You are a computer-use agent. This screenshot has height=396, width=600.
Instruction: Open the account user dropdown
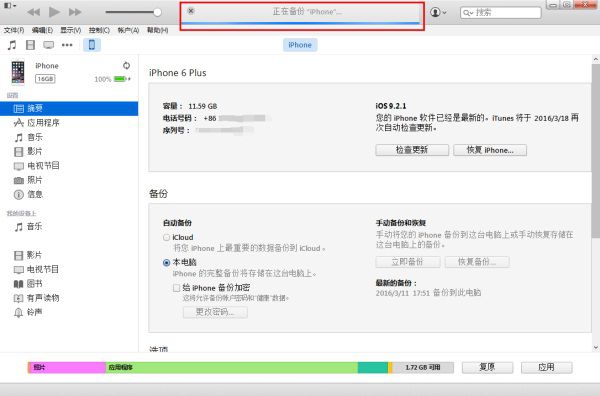pos(438,12)
